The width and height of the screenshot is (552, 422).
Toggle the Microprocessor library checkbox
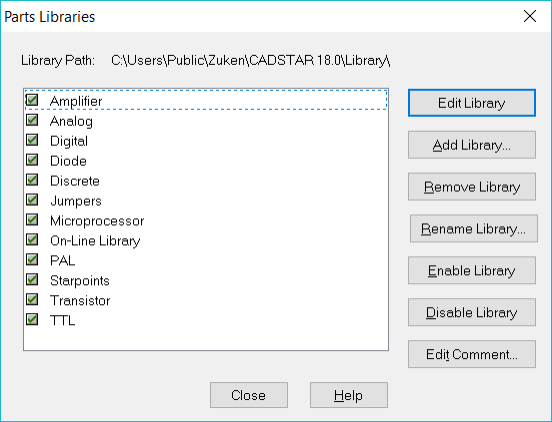(x=32, y=220)
